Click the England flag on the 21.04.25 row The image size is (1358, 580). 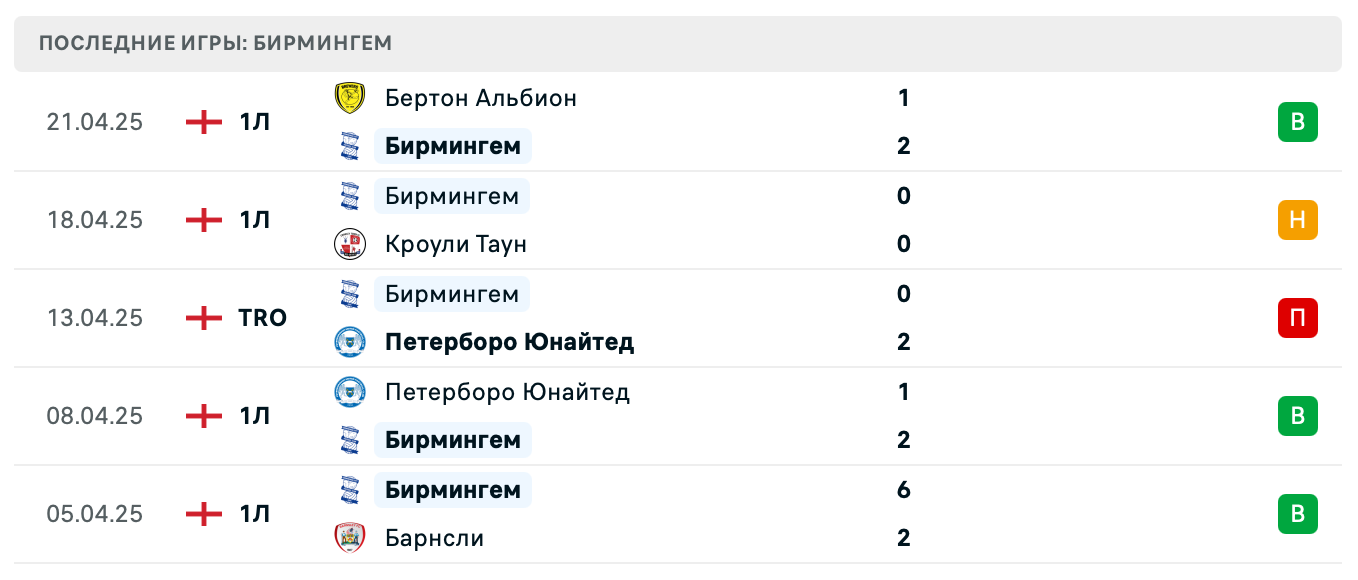203,121
